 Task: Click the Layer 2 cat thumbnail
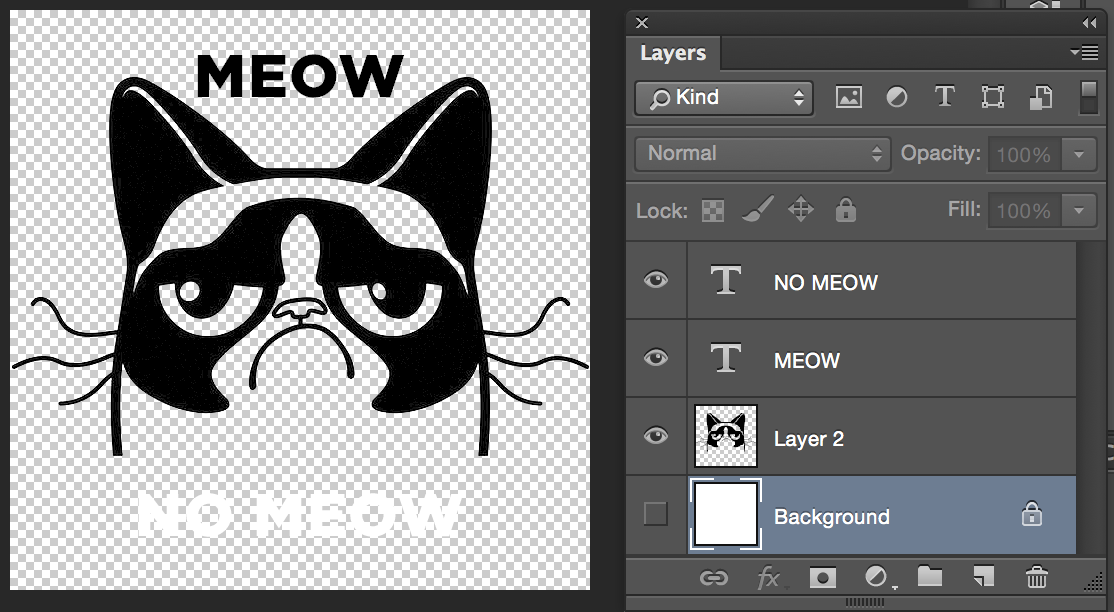[x=726, y=436]
